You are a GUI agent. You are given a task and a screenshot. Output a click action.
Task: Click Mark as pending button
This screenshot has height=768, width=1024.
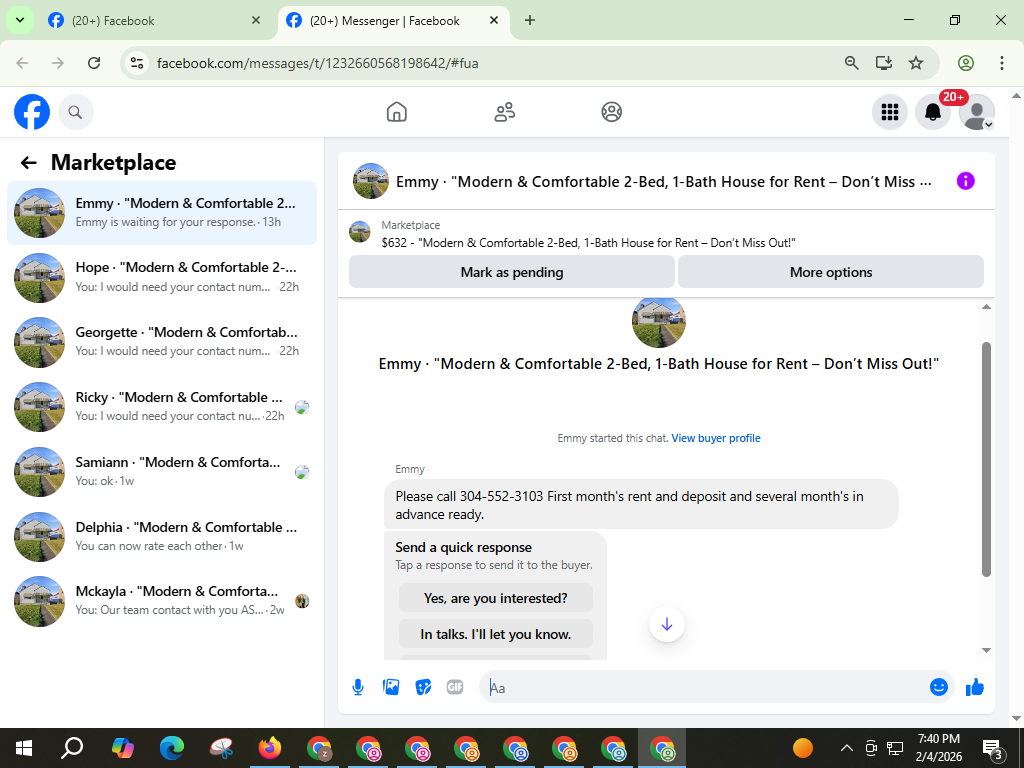point(511,272)
